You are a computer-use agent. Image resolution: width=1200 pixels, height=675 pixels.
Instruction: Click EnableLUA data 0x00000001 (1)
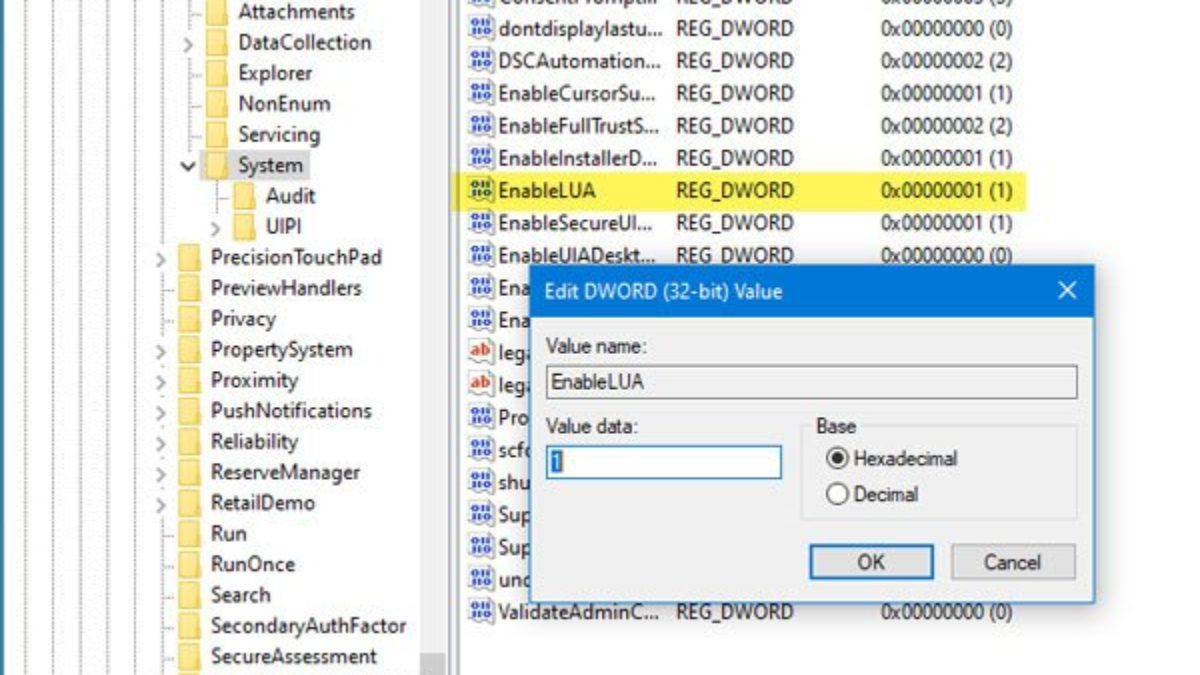tap(946, 191)
